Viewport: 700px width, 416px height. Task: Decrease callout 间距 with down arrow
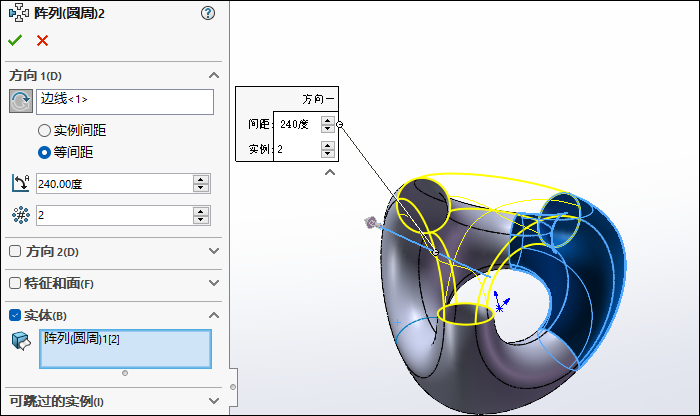pyautogui.click(x=328, y=129)
